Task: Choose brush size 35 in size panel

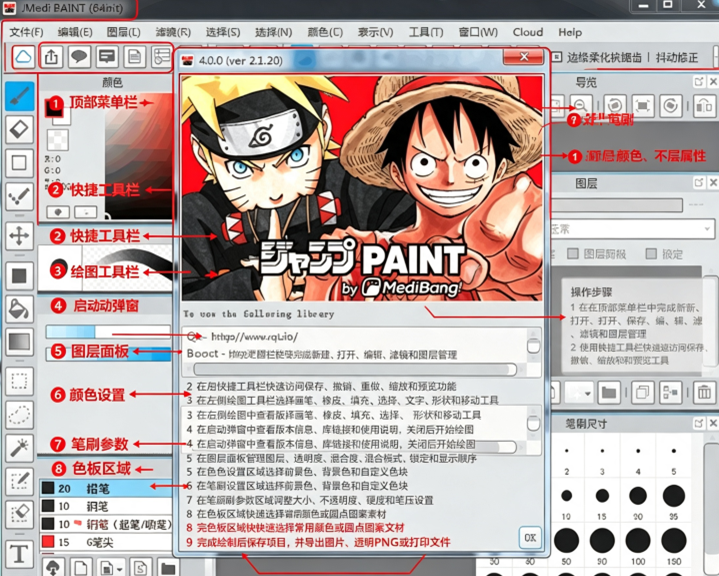Action: point(674,496)
